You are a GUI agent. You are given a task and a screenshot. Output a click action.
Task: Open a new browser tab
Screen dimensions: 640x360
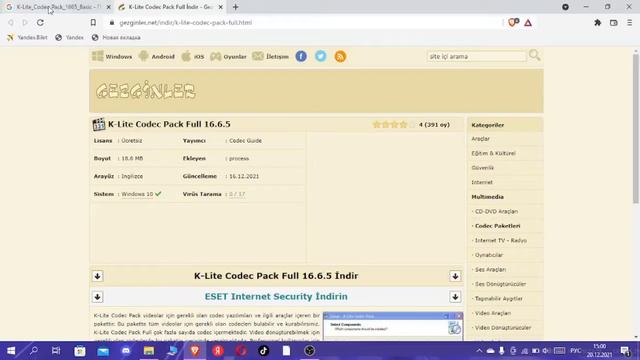(236, 7)
